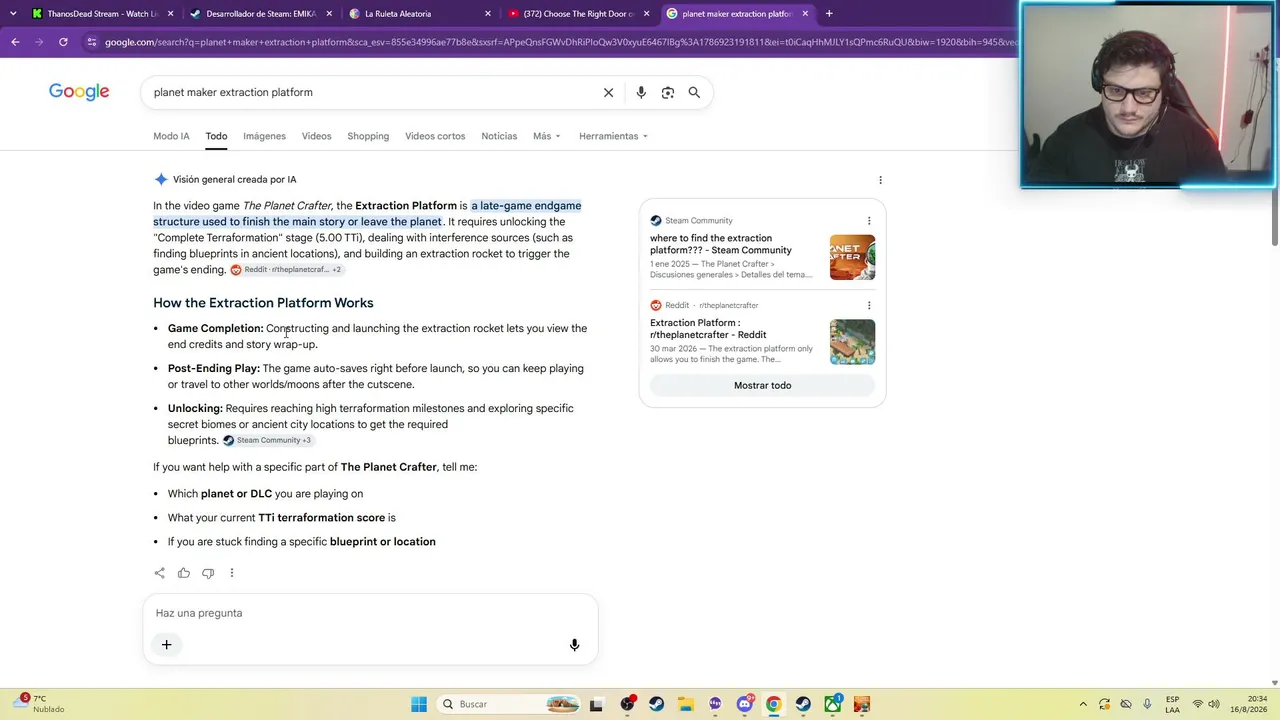Close the La Ruleta Aleatoria tab
Screen dimensions: 1280x720
pos(488,14)
